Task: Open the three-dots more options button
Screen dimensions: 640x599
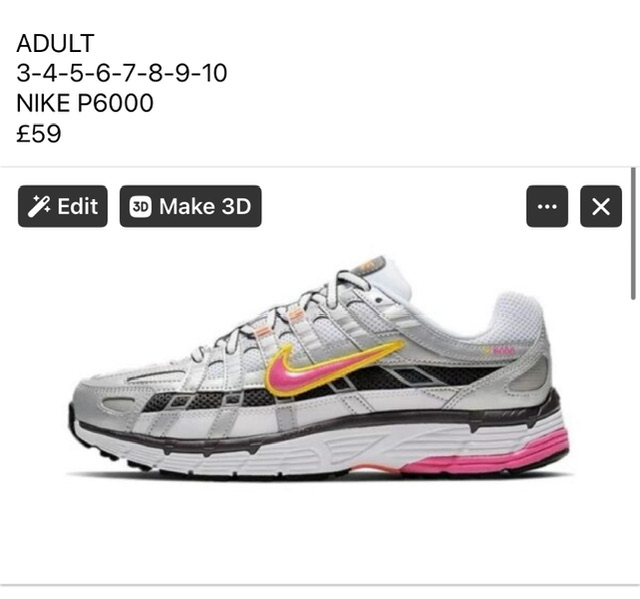Action: pos(547,206)
